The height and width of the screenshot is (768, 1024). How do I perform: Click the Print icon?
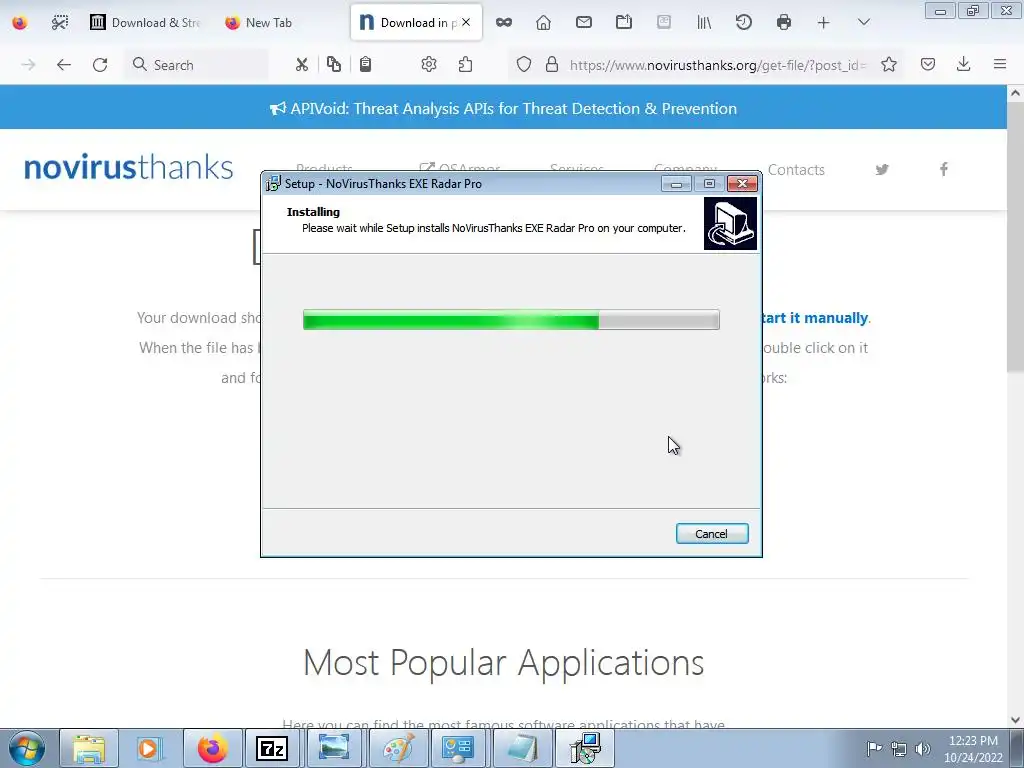point(784,23)
